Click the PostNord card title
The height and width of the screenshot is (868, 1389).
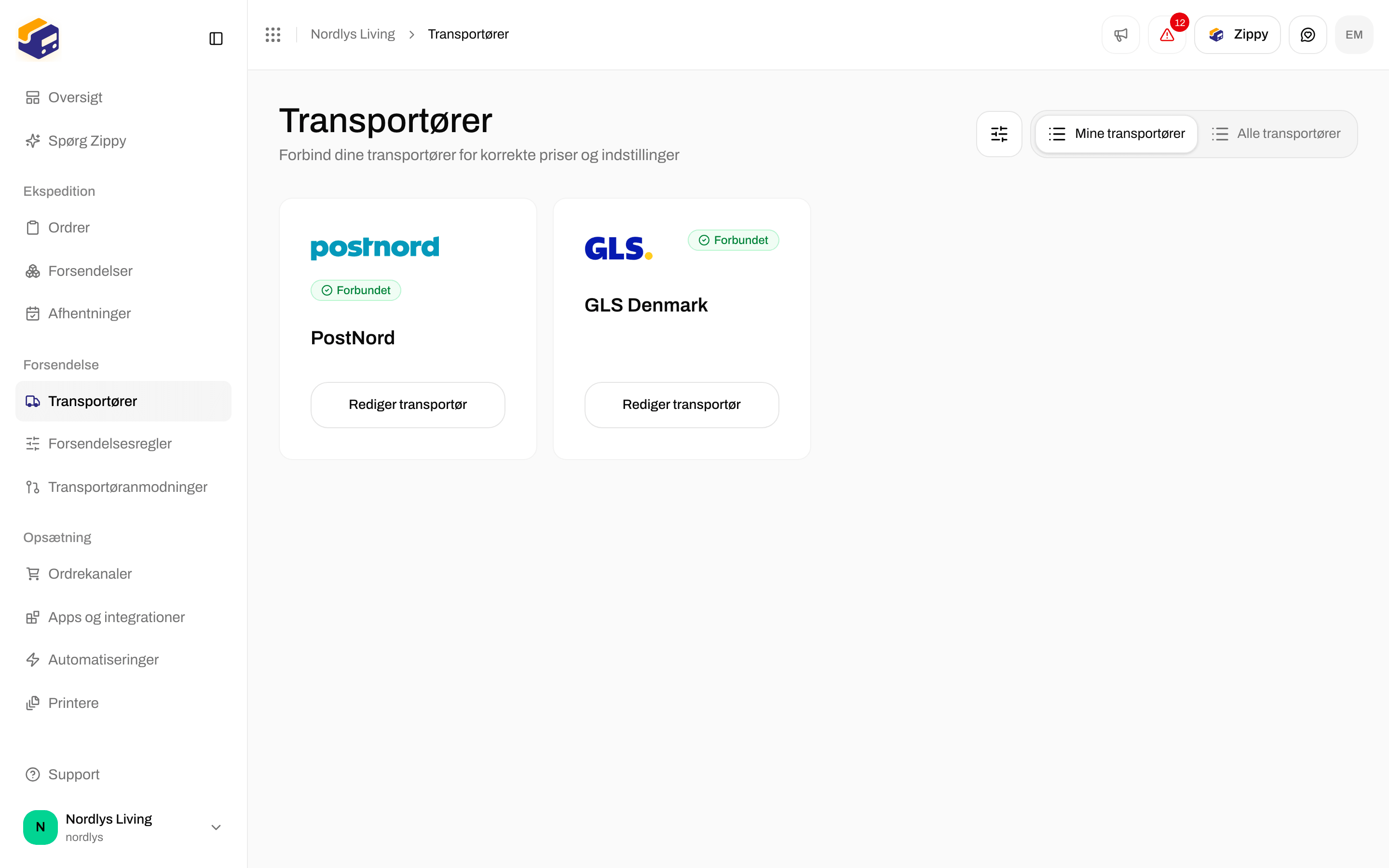pos(353,338)
